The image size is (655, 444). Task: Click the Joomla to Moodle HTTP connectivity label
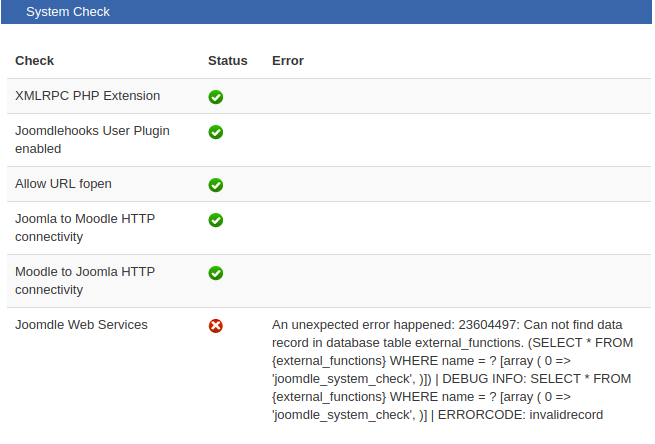[85, 228]
